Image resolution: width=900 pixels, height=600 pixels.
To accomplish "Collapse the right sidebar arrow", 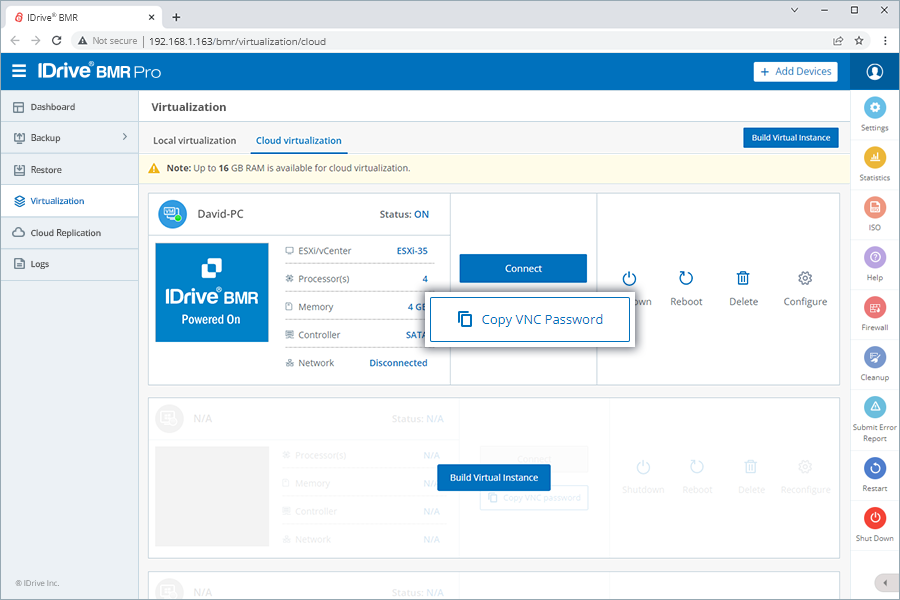I will (885, 583).
